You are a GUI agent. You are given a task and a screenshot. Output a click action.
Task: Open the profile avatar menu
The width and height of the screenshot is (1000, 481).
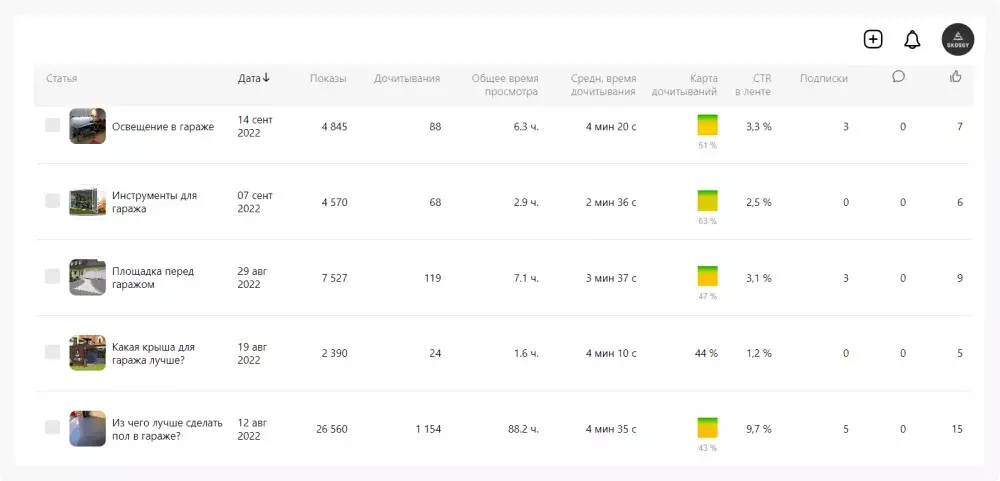click(x=957, y=39)
